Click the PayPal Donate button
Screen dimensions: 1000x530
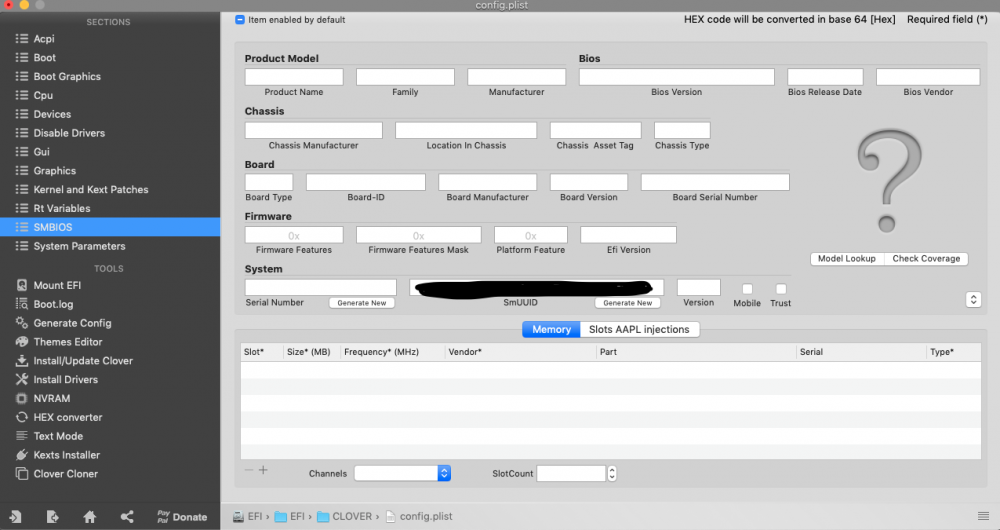point(182,517)
